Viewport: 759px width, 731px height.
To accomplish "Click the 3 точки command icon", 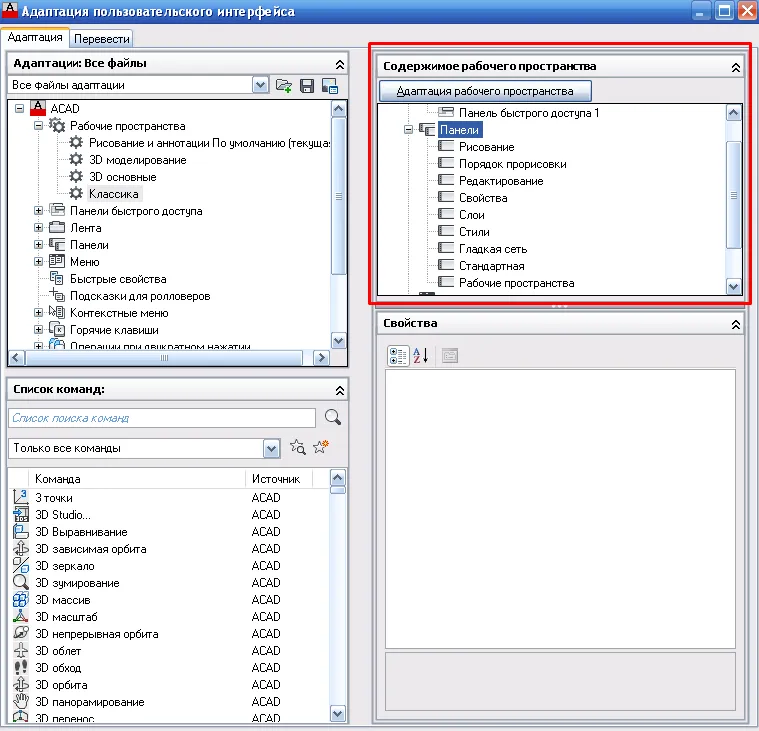I will [x=20, y=497].
